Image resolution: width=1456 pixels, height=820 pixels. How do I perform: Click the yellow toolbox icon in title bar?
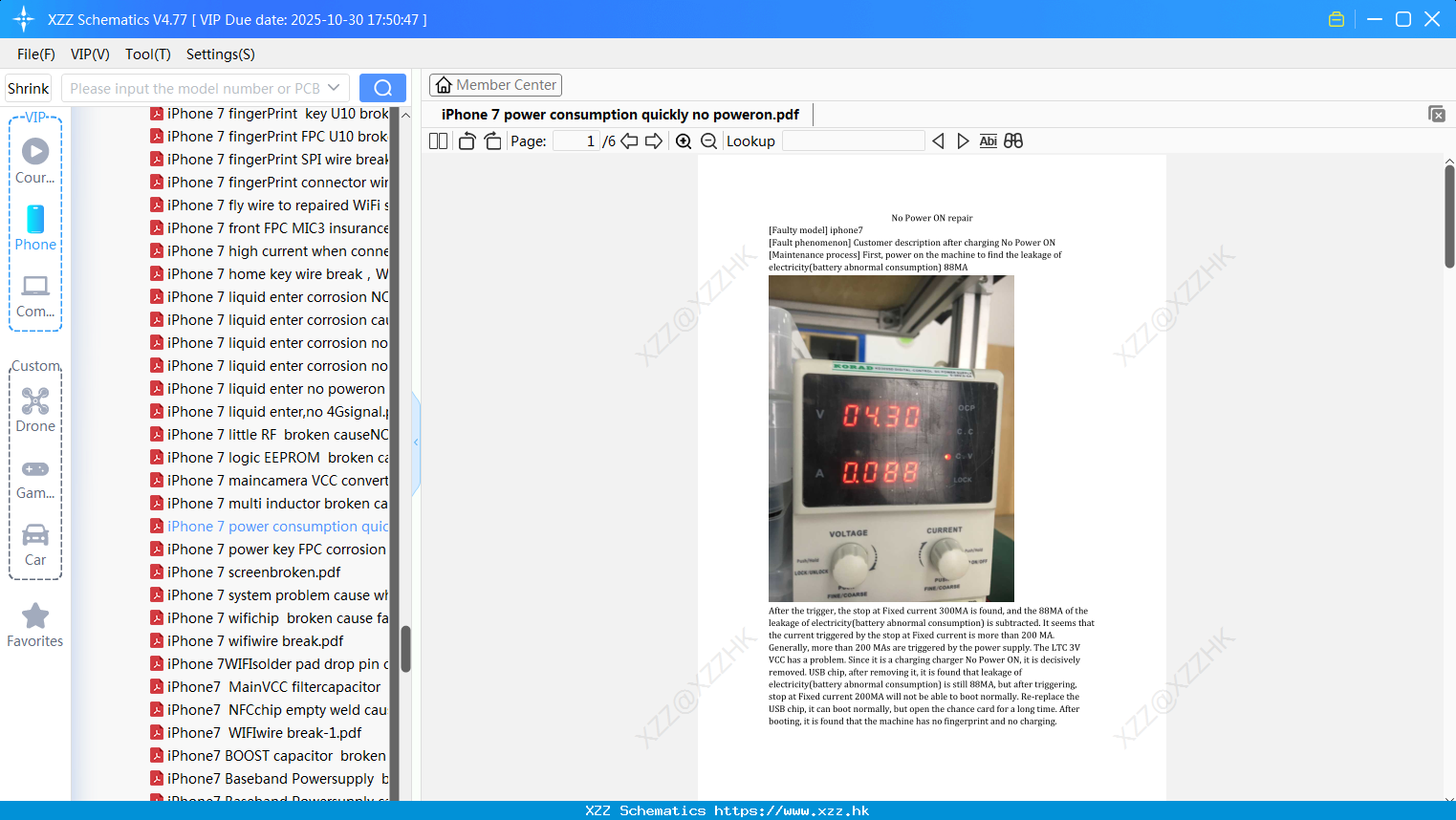tap(1336, 19)
